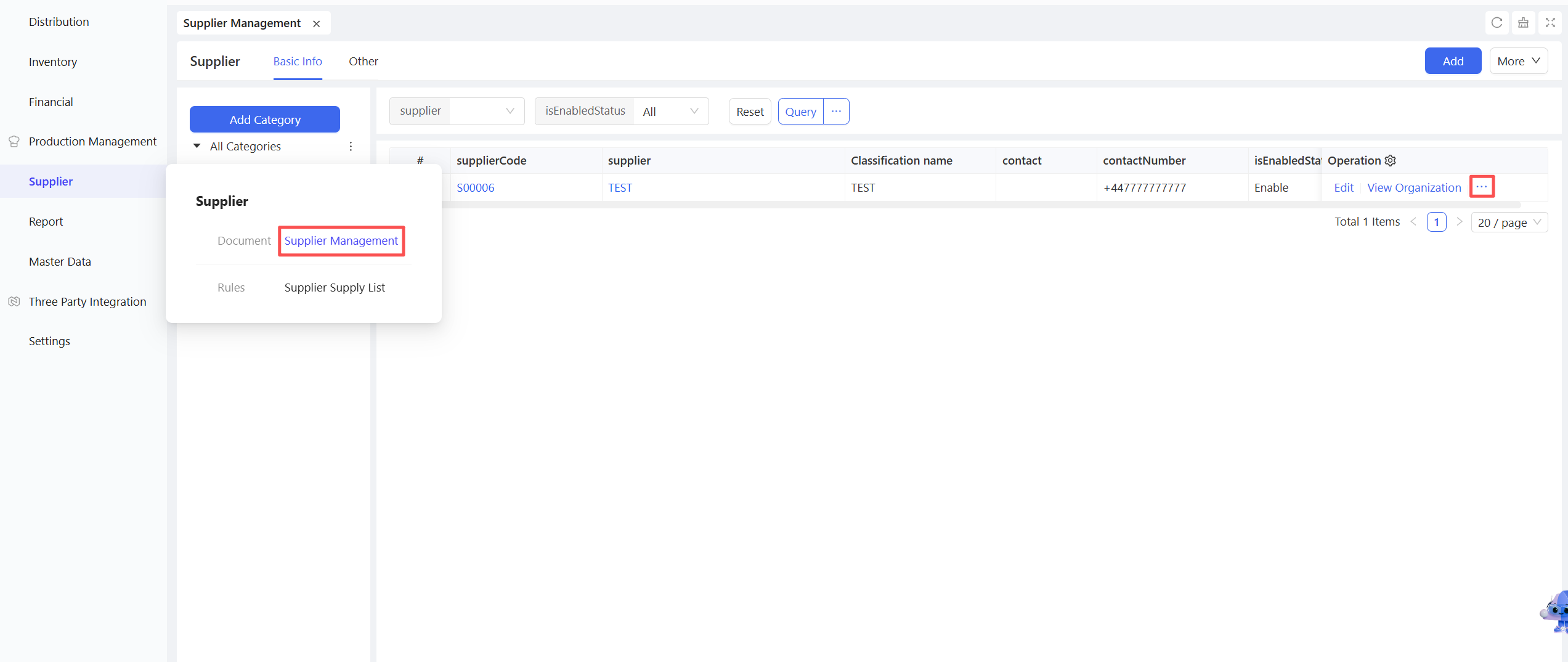Open row's more actions ellipsis
This screenshot has width=1568, height=662.
[1481, 187]
